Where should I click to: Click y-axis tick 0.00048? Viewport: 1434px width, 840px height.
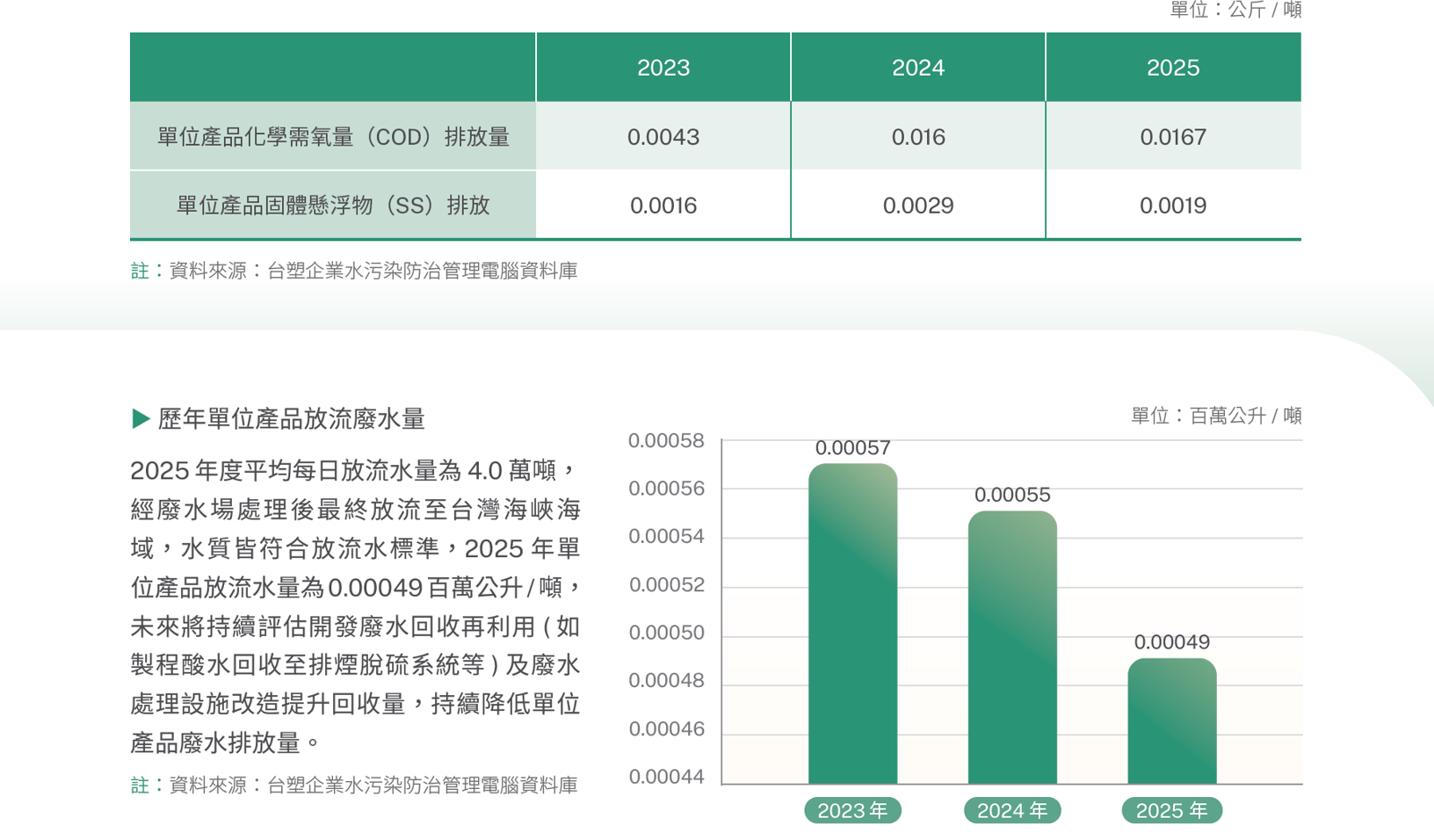click(666, 681)
